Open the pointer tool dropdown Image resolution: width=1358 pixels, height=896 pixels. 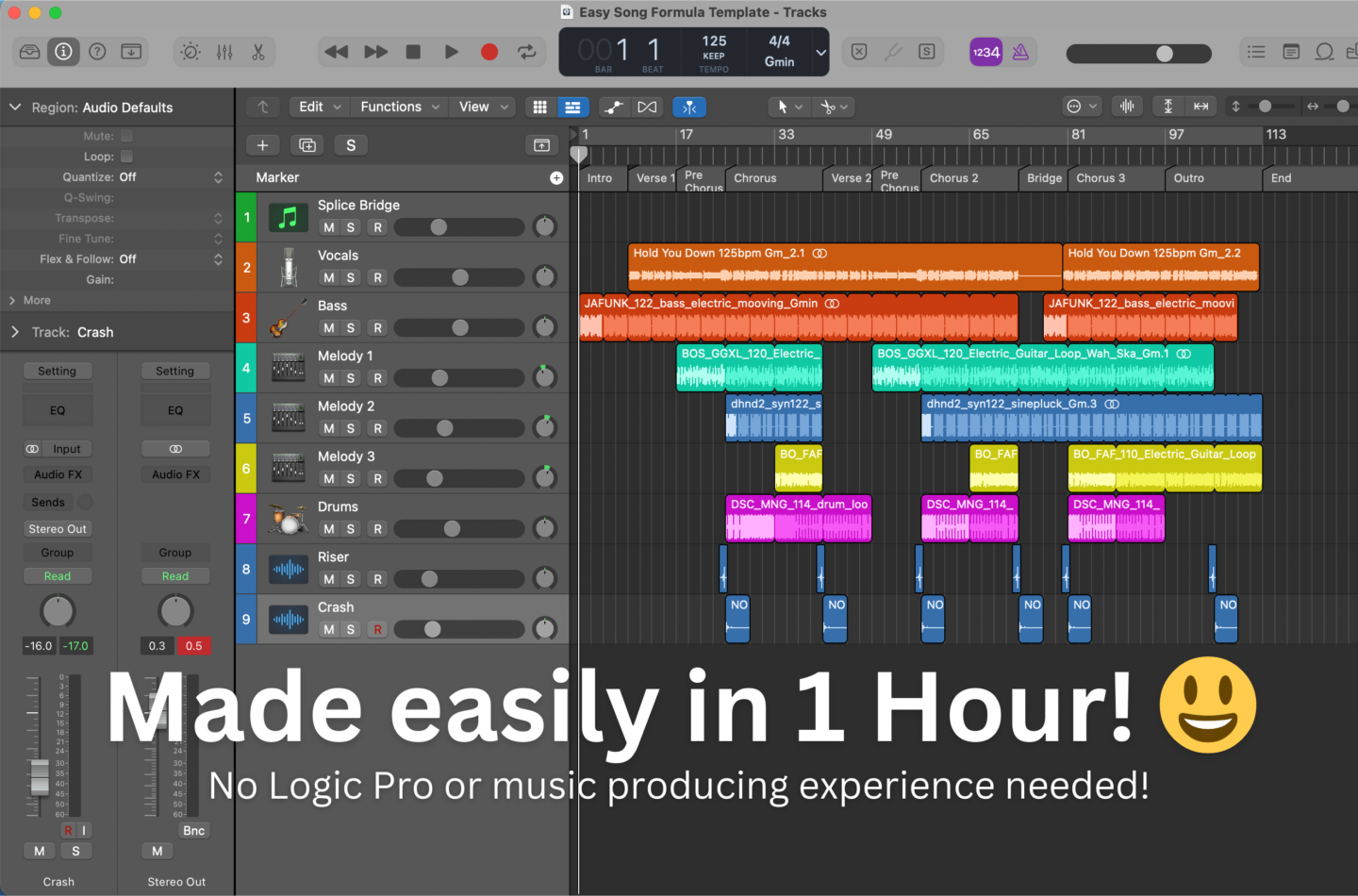pyautogui.click(x=789, y=107)
